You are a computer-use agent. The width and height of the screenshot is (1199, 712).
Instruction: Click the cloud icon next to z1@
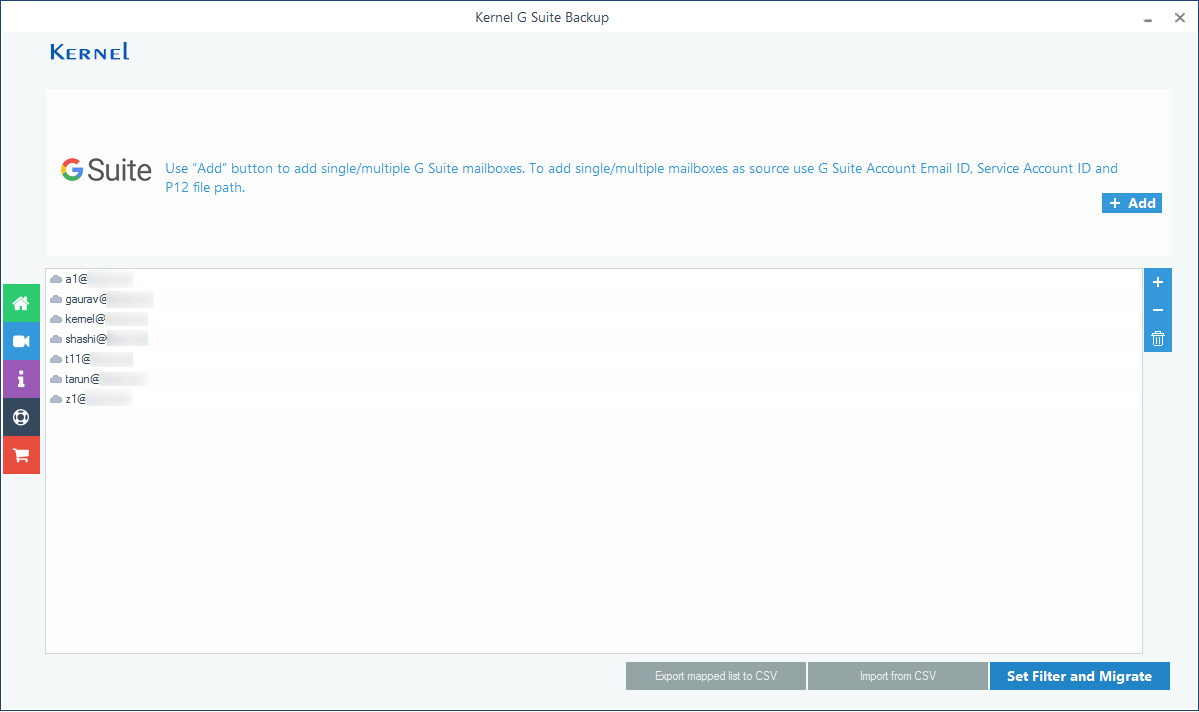coord(56,398)
